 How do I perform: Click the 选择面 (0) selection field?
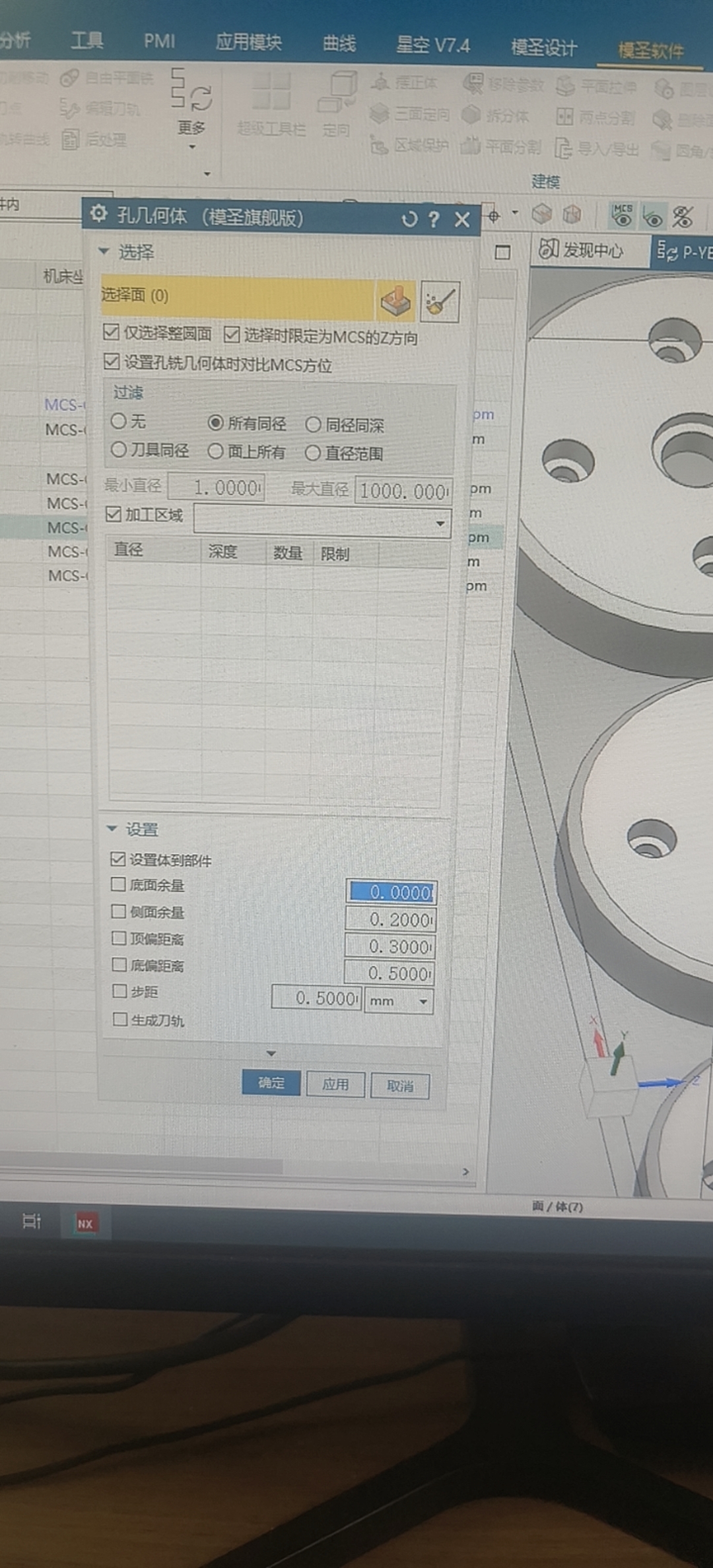click(237, 297)
